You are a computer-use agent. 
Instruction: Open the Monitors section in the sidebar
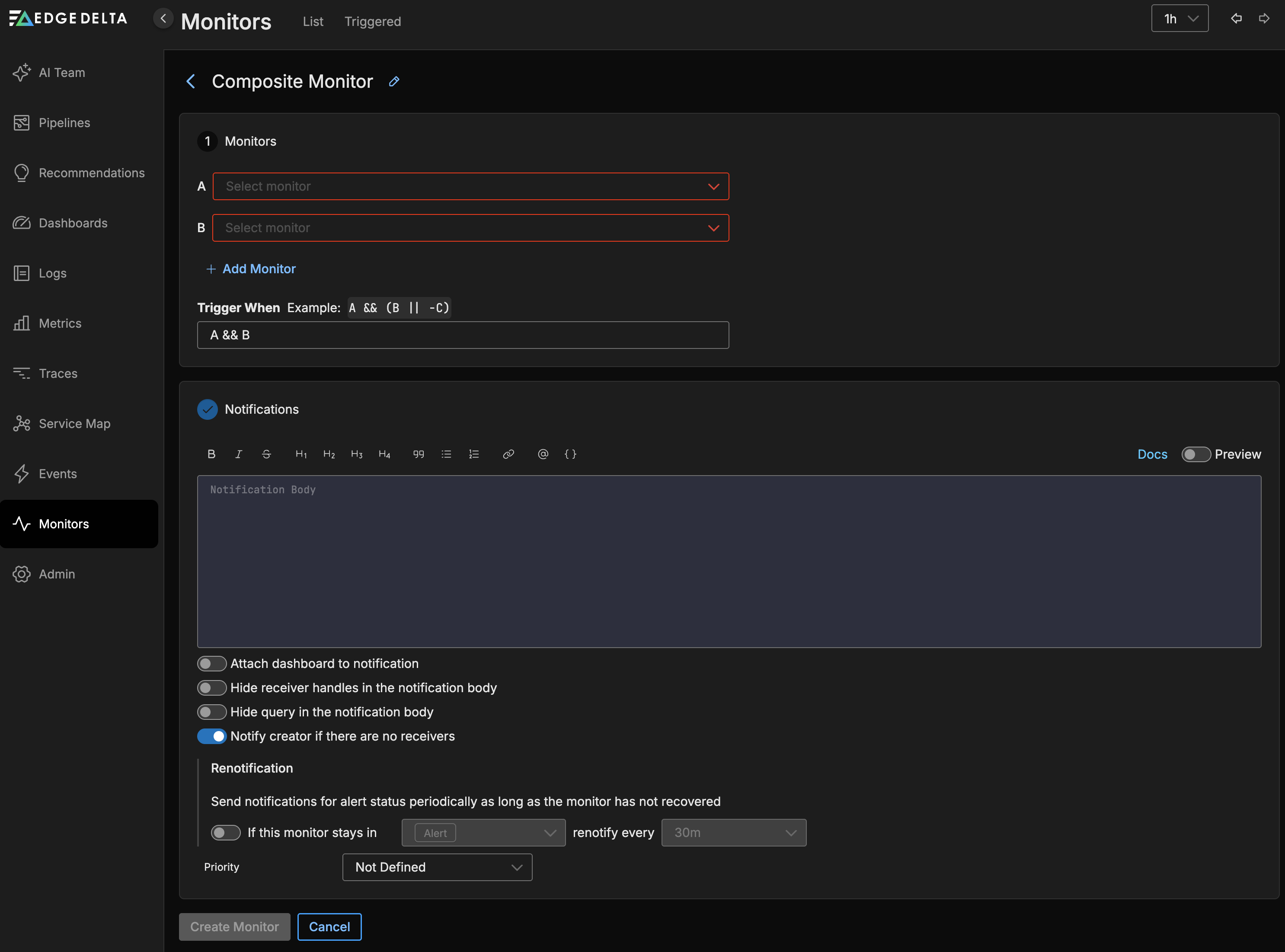(x=64, y=524)
